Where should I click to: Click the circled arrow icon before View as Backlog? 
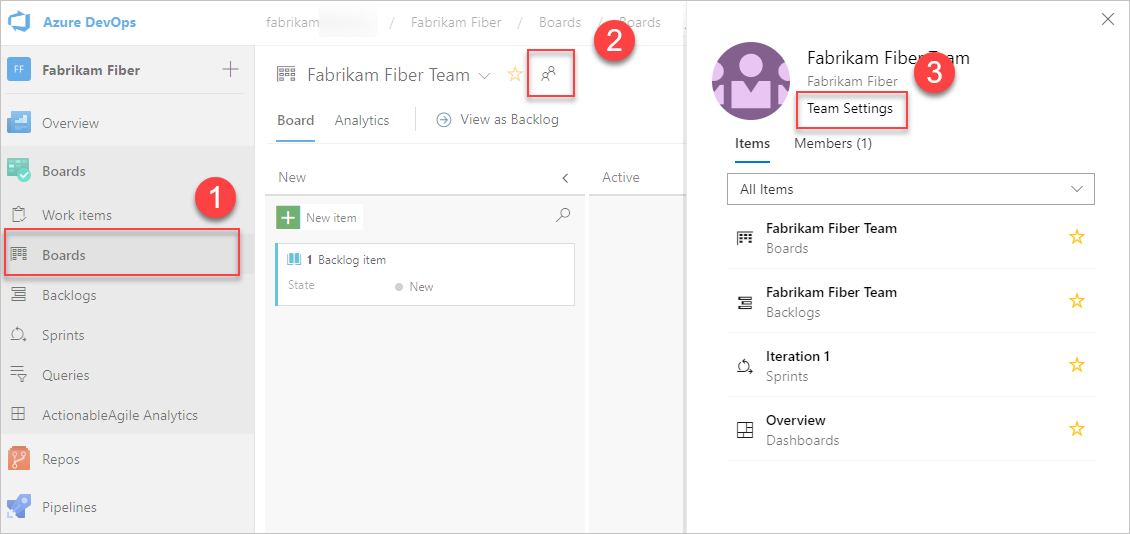pos(445,120)
